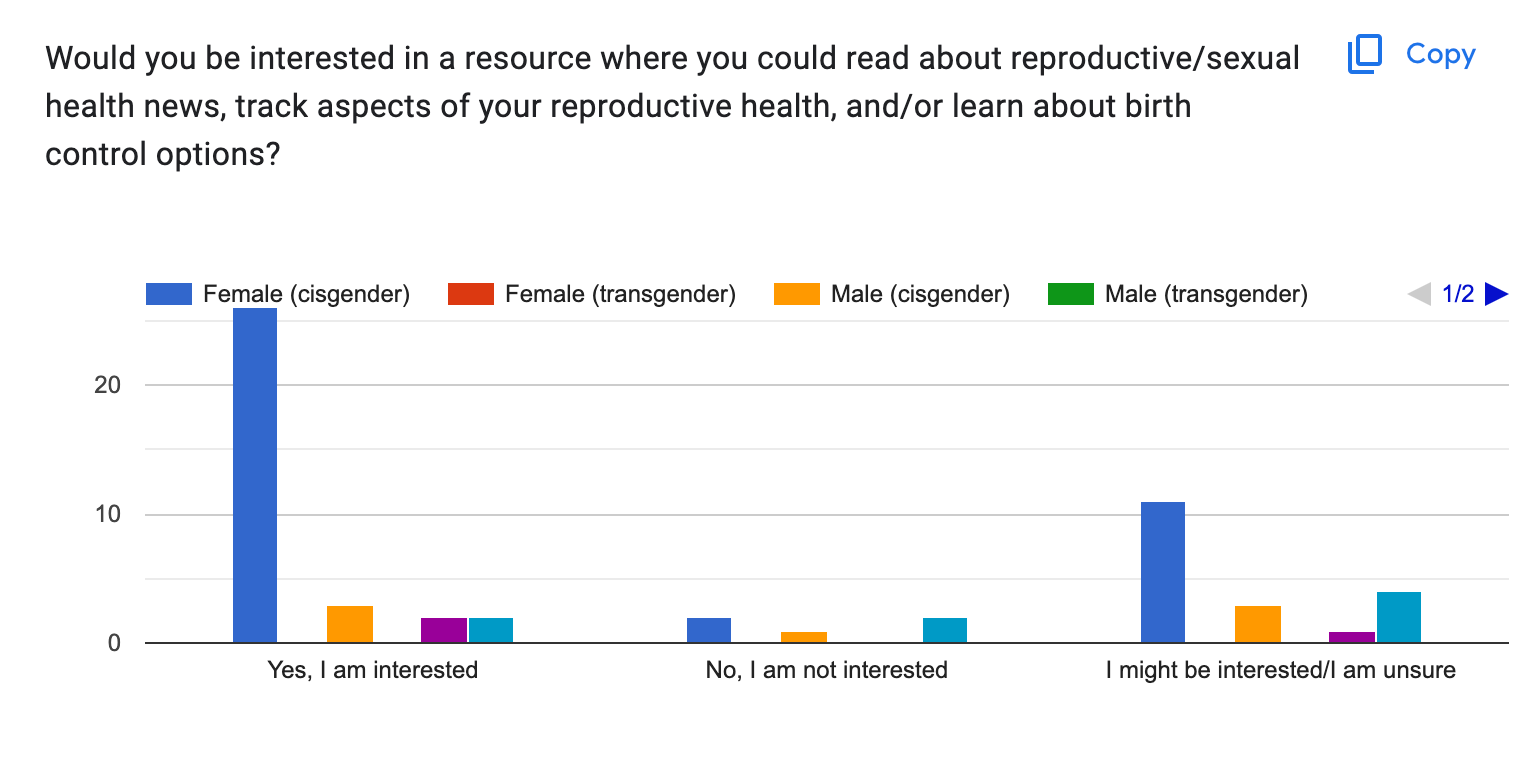Click the Copy text label

(1441, 54)
